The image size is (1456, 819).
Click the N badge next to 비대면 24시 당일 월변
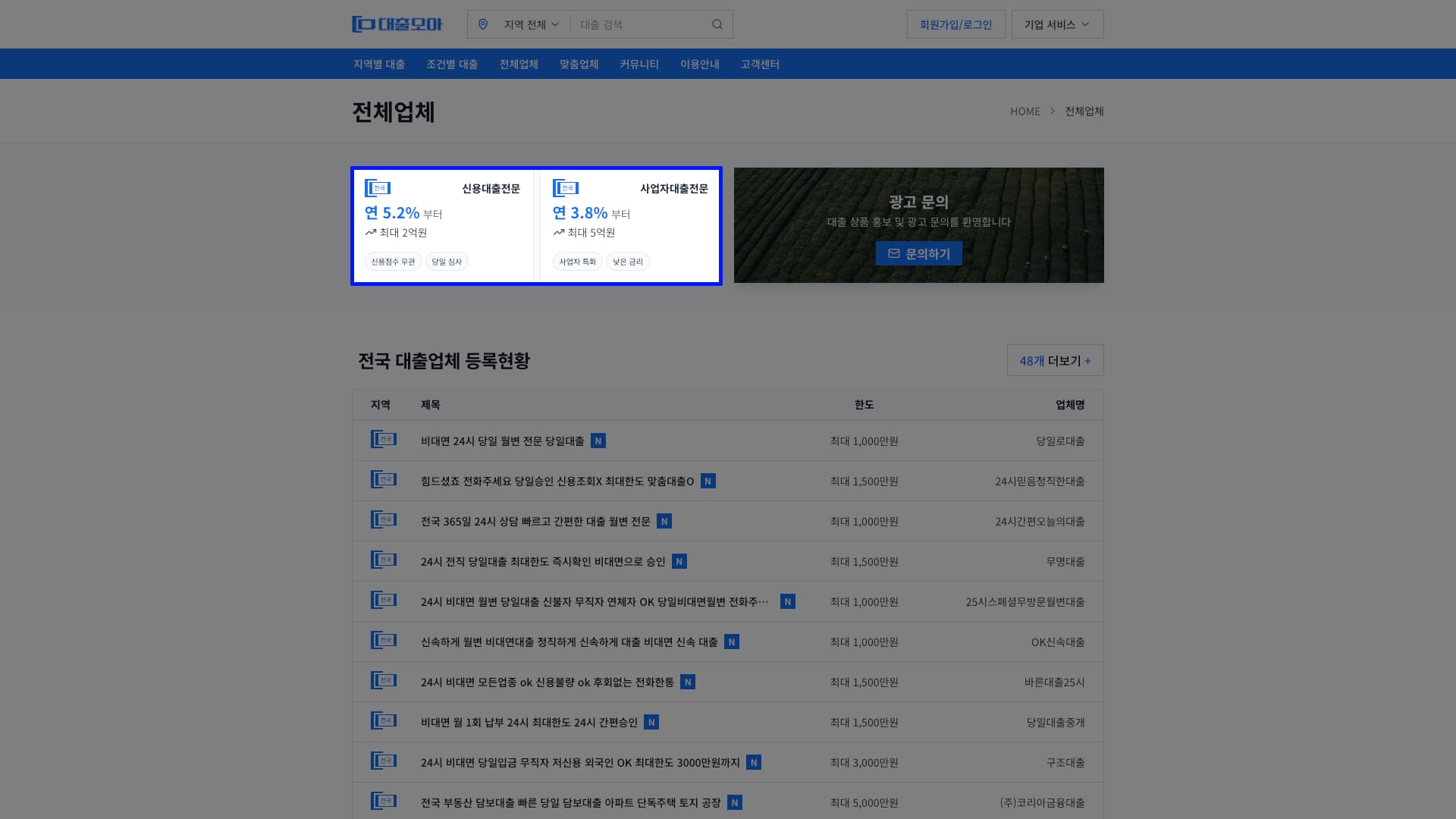(598, 441)
